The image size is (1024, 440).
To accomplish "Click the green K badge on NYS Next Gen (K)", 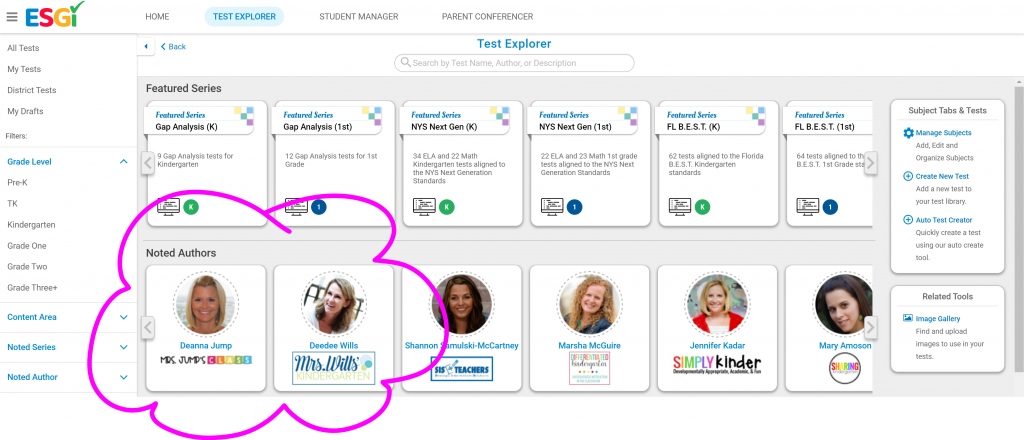I will pyautogui.click(x=447, y=208).
